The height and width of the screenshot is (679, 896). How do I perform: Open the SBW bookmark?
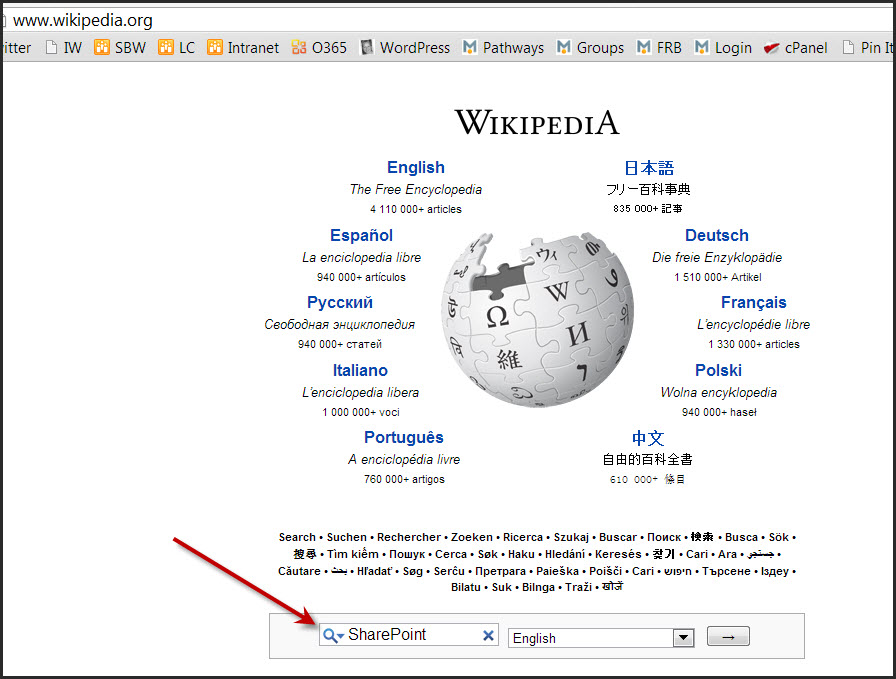(x=119, y=47)
